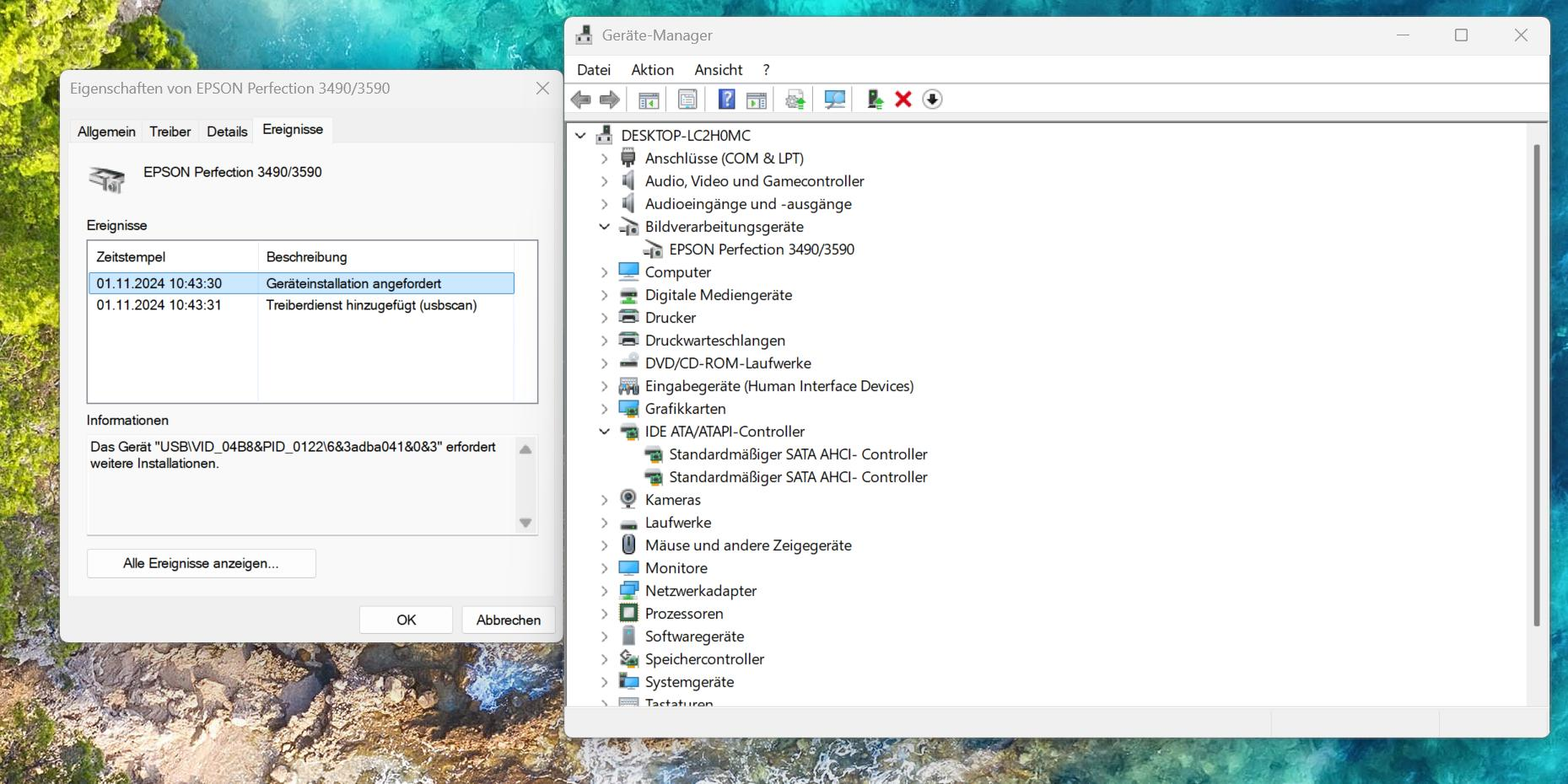This screenshot has width=1568, height=784.
Task: Expand the Softwaregeräte category
Action: point(604,636)
